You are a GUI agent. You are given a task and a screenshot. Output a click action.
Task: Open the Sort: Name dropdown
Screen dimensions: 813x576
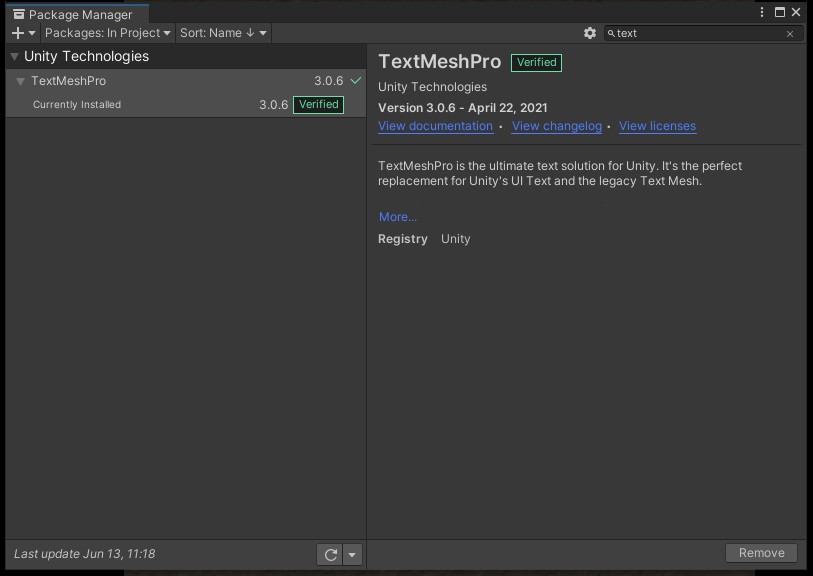click(x=223, y=33)
